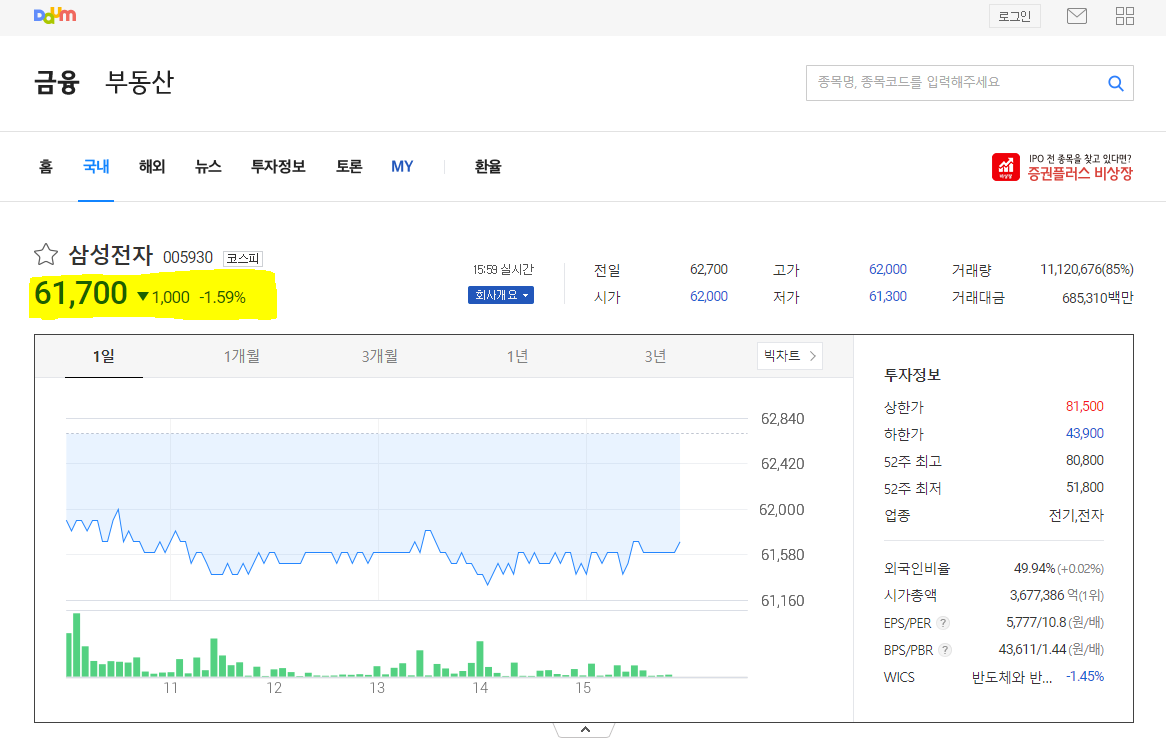1166x738 pixels.
Task: Open the EPS/PER help question icon
Action: 941,621
